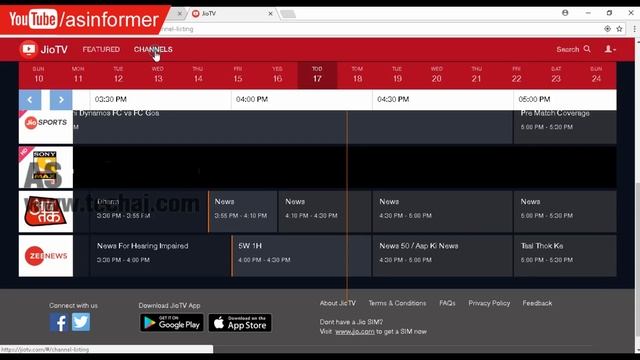
Task: Visit the www.jio.com link
Action: point(355,331)
